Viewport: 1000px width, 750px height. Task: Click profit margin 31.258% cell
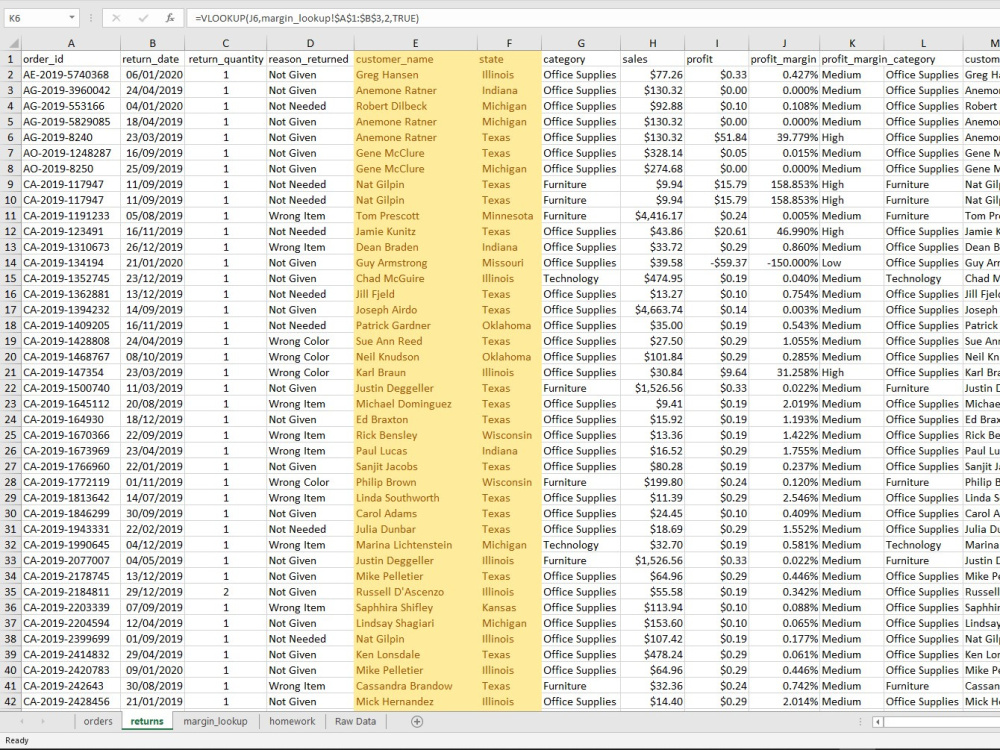(784, 372)
